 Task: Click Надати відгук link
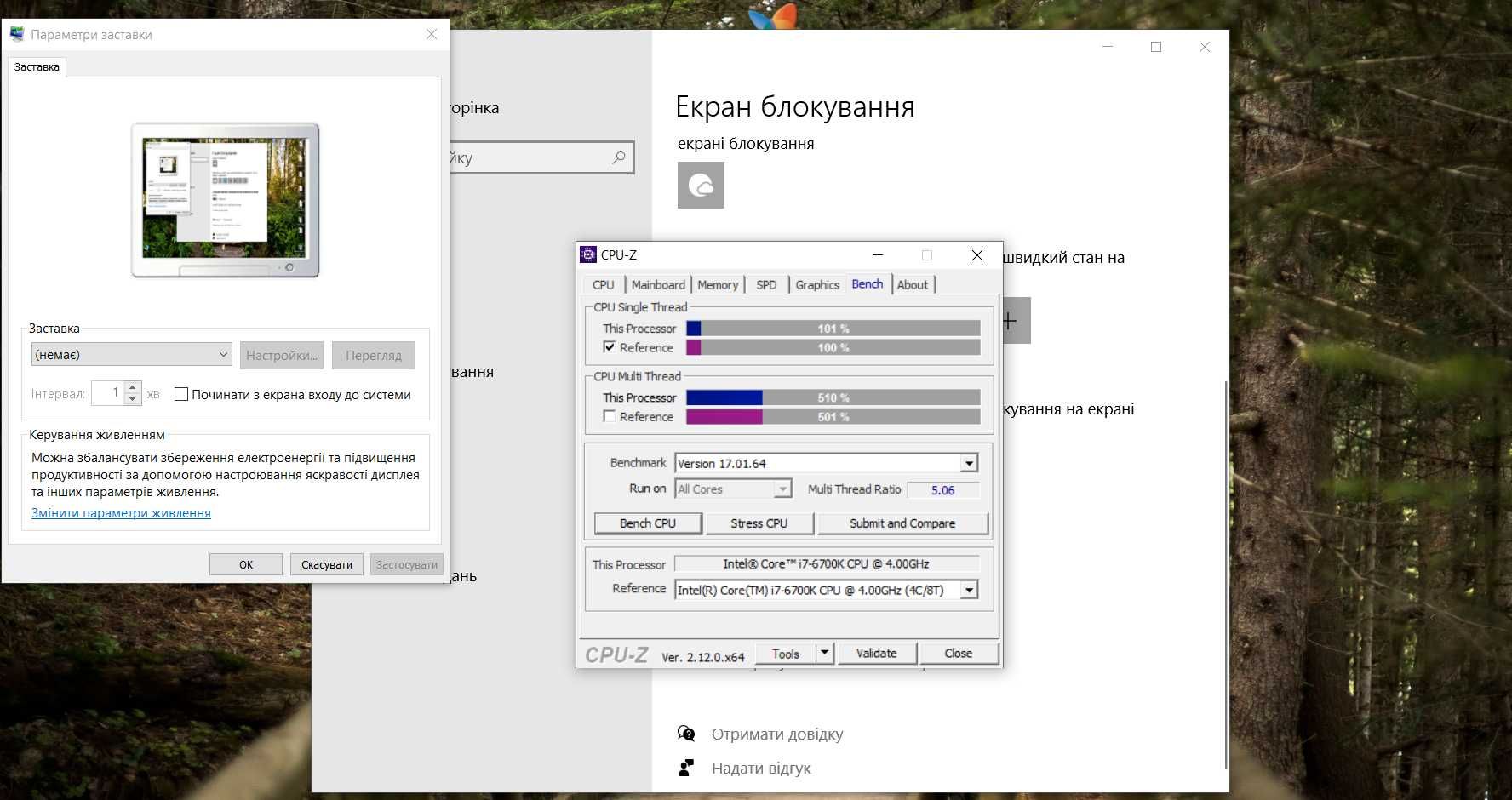(761, 768)
